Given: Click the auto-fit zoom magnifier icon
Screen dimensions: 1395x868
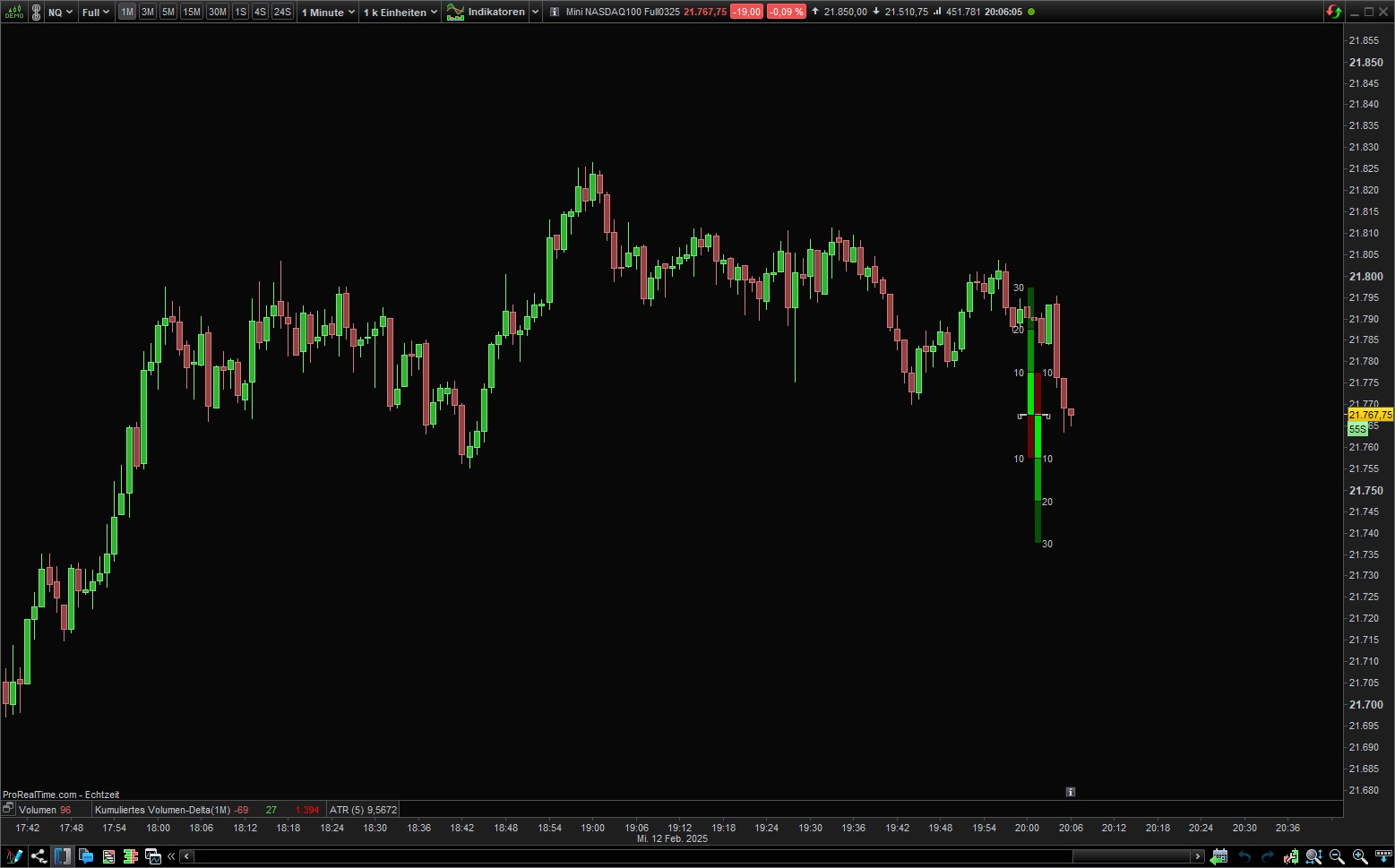Looking at the screenshot, I should (x=1313, y=856).
